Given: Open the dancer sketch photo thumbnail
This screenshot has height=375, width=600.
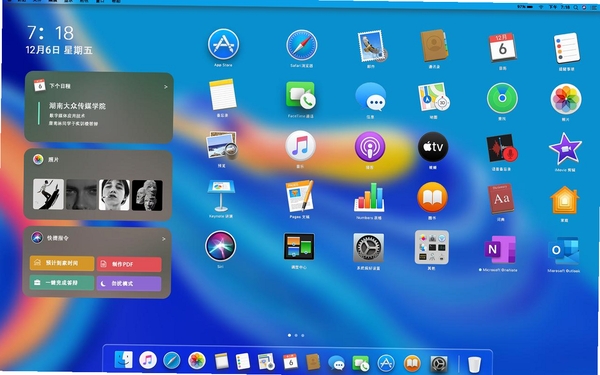Looking at the screenshot, I should [48, 194].
